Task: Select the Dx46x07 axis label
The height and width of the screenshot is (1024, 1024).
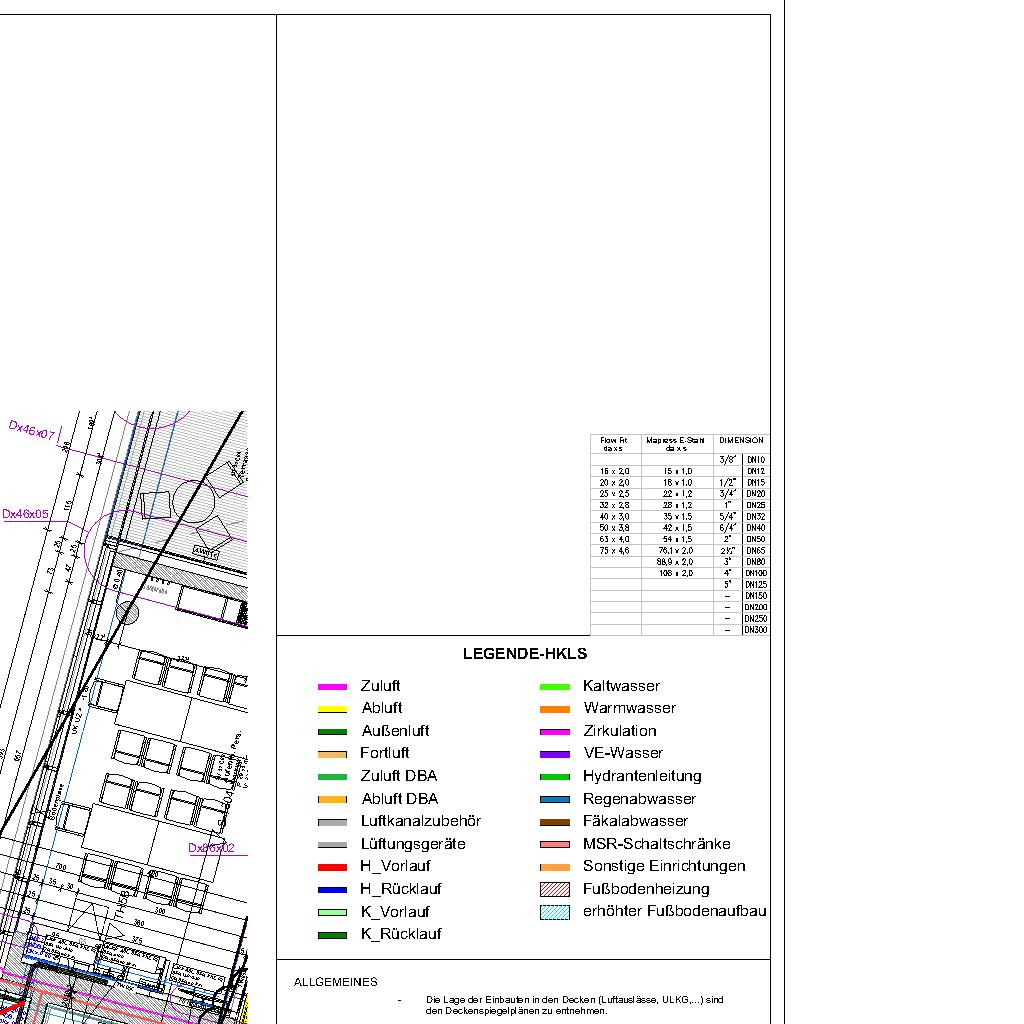Action: 32,431
